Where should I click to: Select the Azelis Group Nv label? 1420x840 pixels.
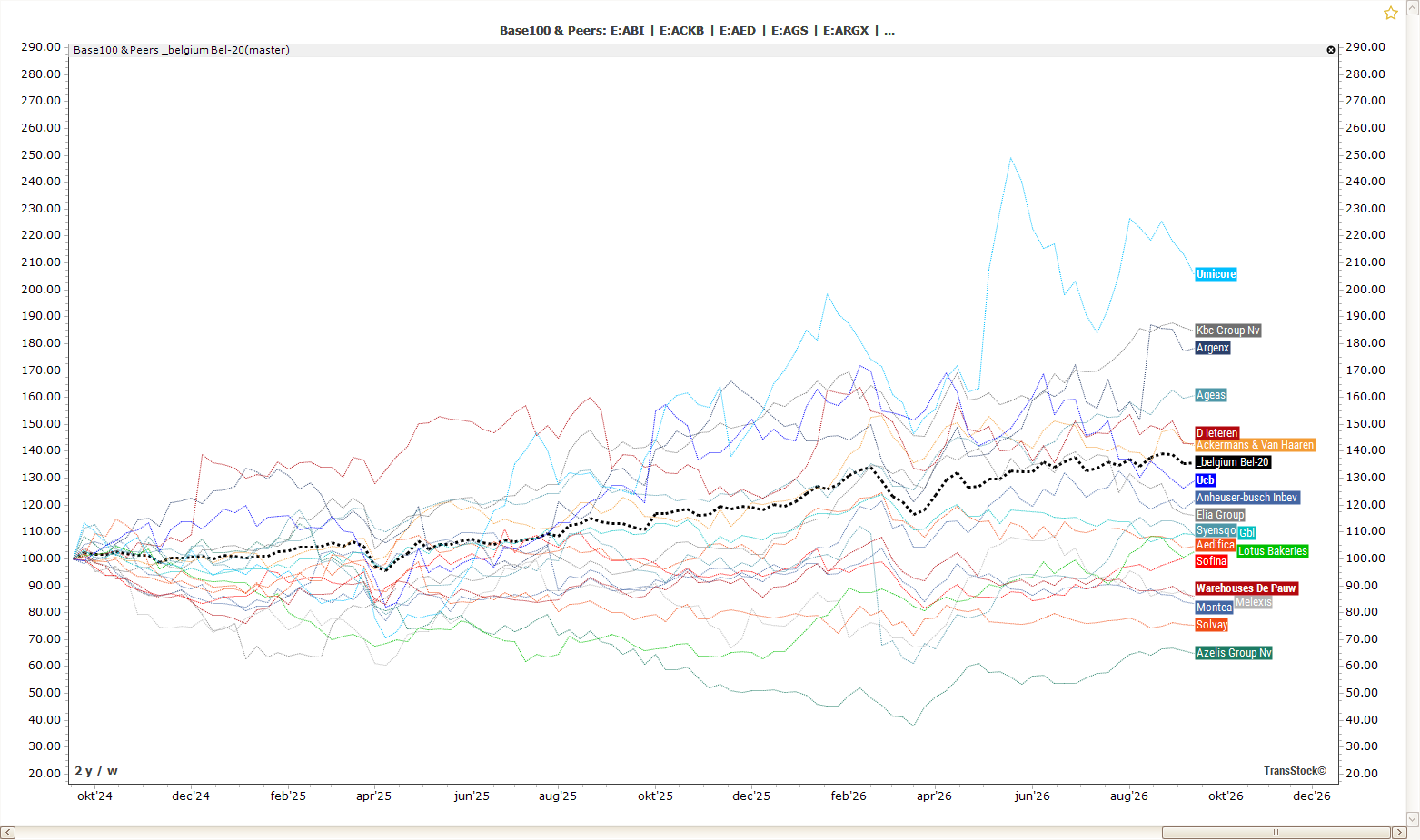point(1234,653)
